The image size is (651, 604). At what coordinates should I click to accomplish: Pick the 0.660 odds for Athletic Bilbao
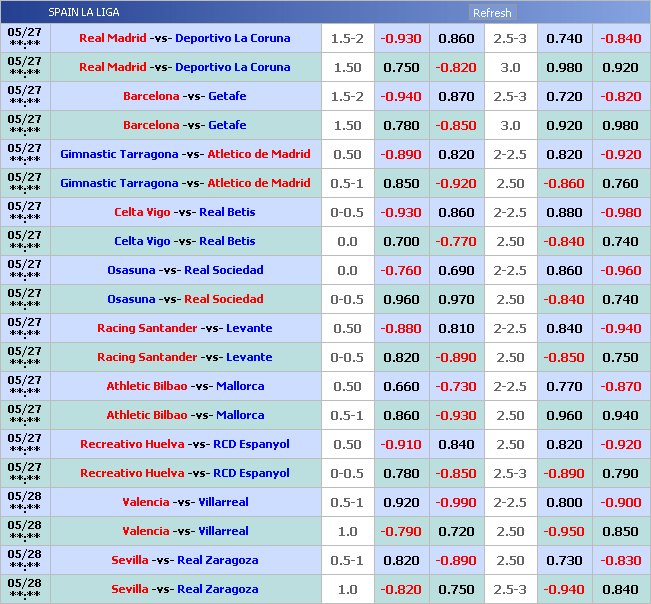click(x=401, y=386)
